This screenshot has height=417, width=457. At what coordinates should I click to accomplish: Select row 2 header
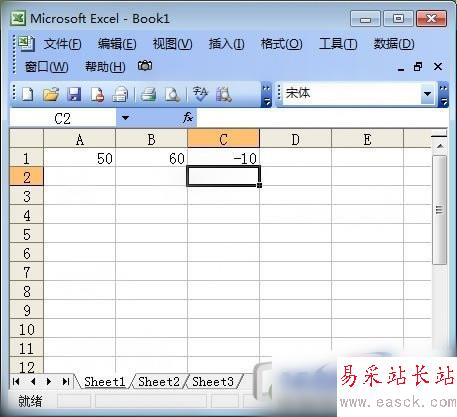click(x=27, y=177)
